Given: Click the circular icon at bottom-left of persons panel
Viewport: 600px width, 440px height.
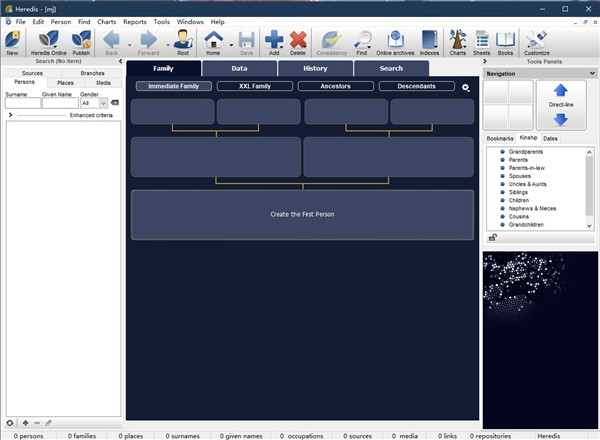Looking at the screenshot, I should (10, 423).
